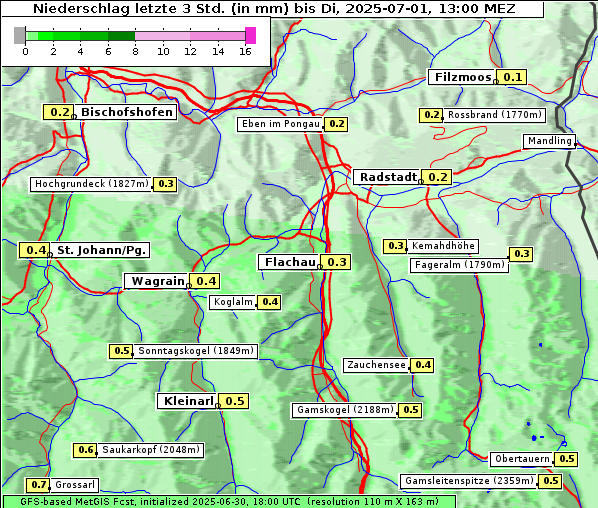
Task: Click the GFS-based MetGIS forecast footer text
Action: pyautogui.click(x=229, y=502)
